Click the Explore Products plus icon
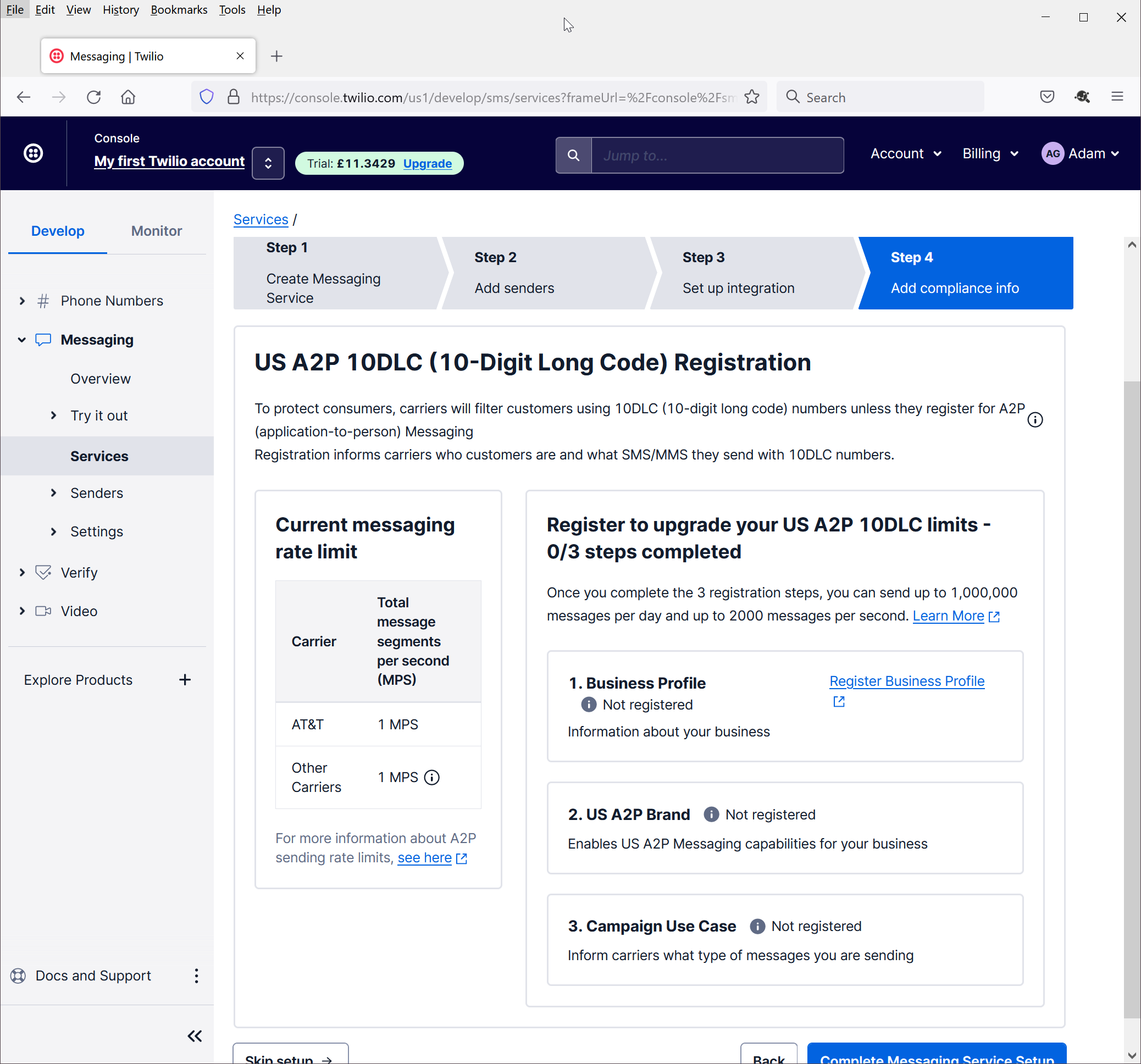Screen dimensions: 1141x1064 (x=185, y=680)
